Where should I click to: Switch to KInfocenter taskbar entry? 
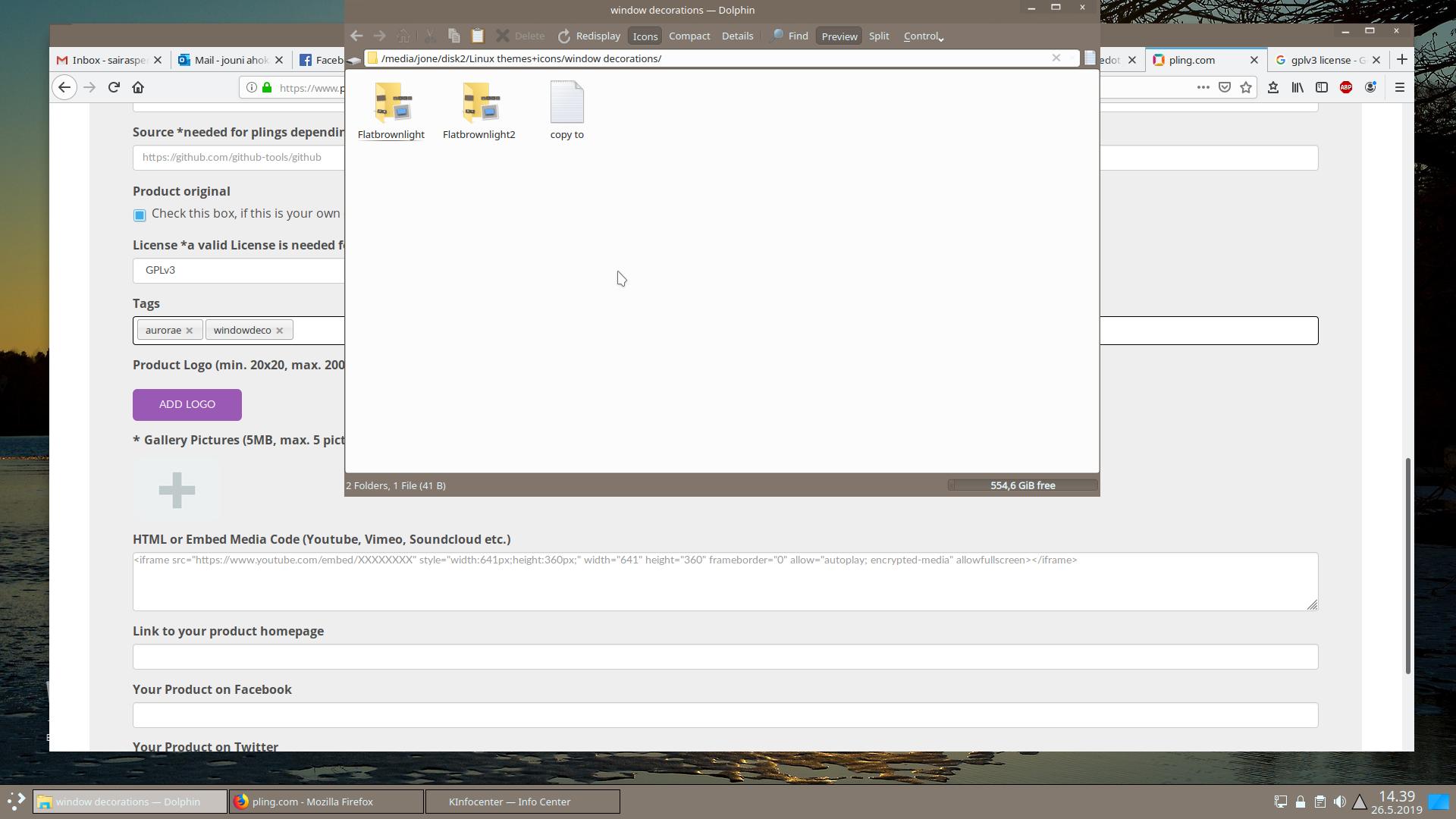click(x=522, y=802)
